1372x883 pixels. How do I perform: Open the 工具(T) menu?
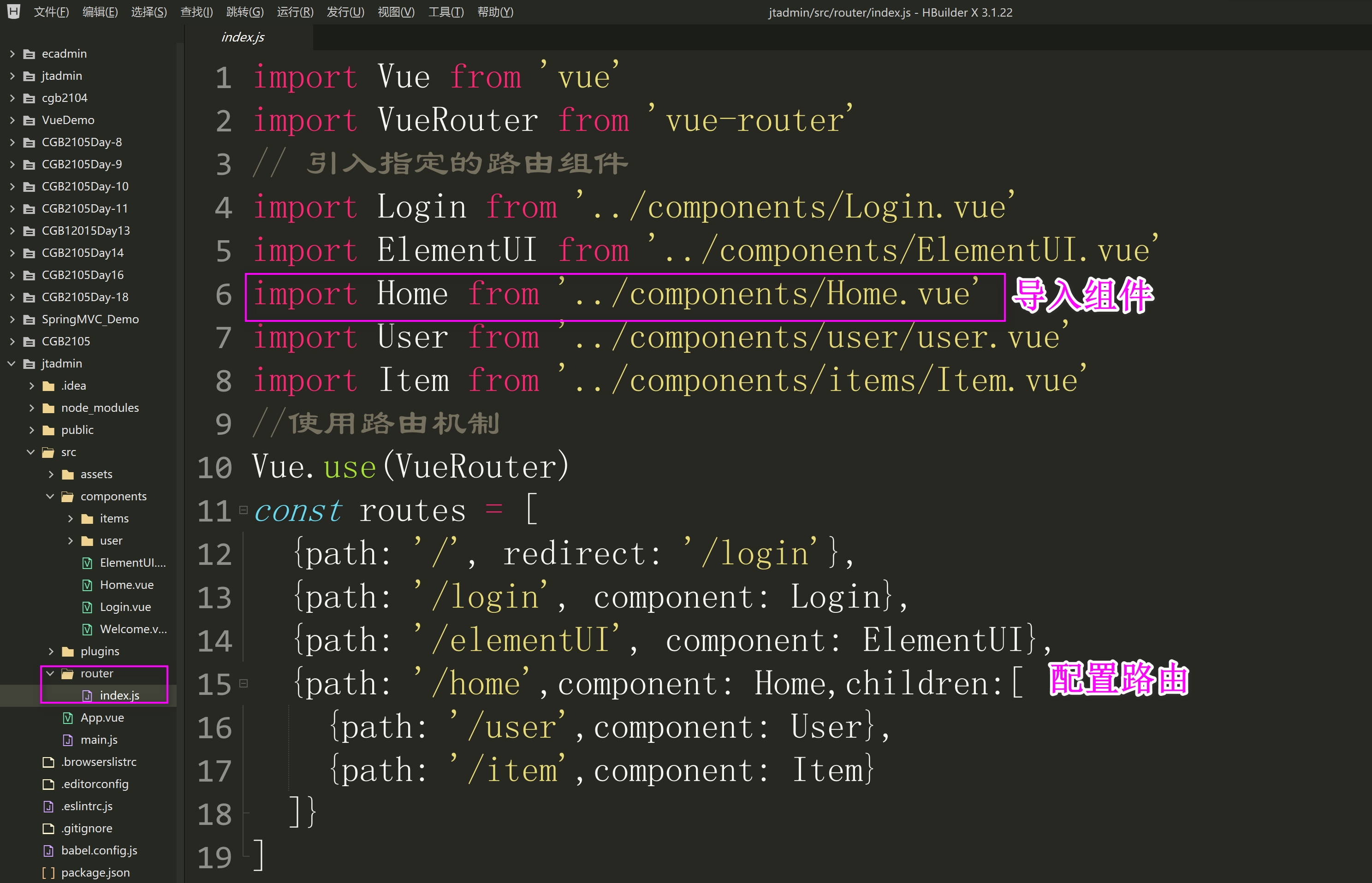[x=445, y=12]
